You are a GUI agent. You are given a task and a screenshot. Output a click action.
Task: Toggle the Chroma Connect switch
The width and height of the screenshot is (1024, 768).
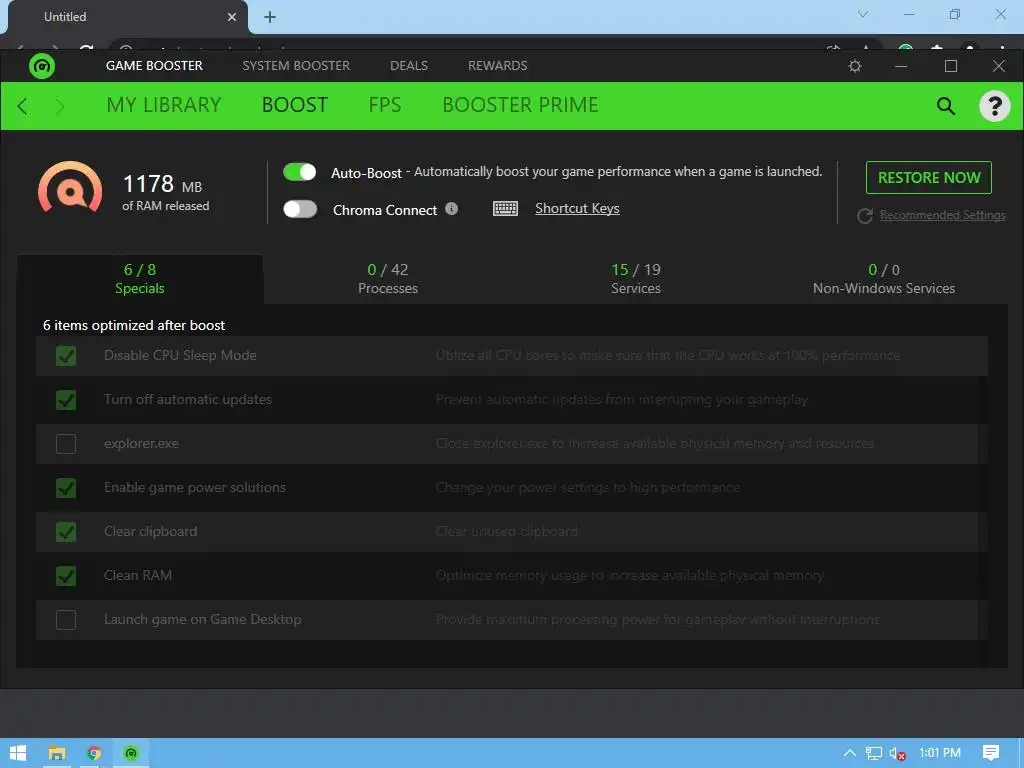300,209
